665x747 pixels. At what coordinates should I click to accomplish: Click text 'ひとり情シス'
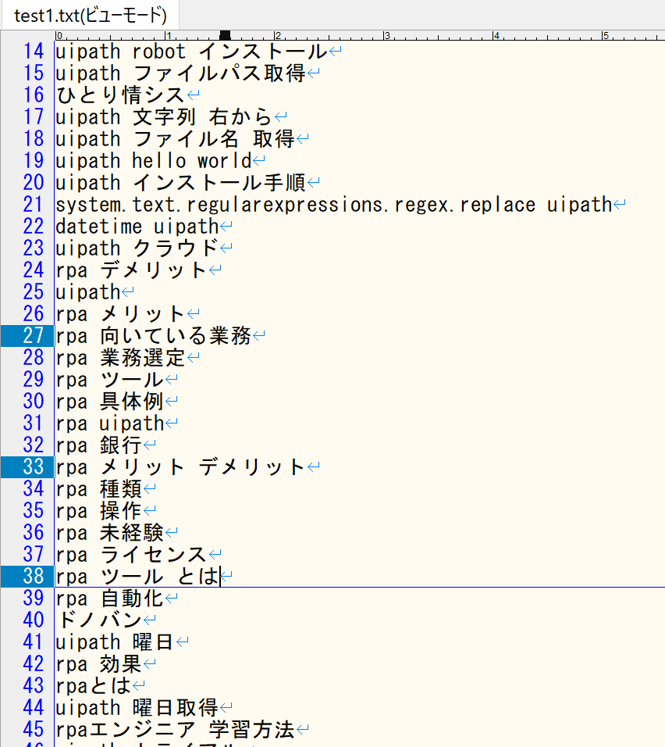(121, 95)
